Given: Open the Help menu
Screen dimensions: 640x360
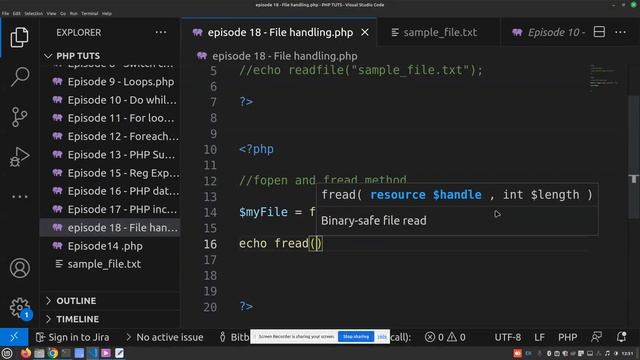Looking at the screenshot, I should pos(107,13).
